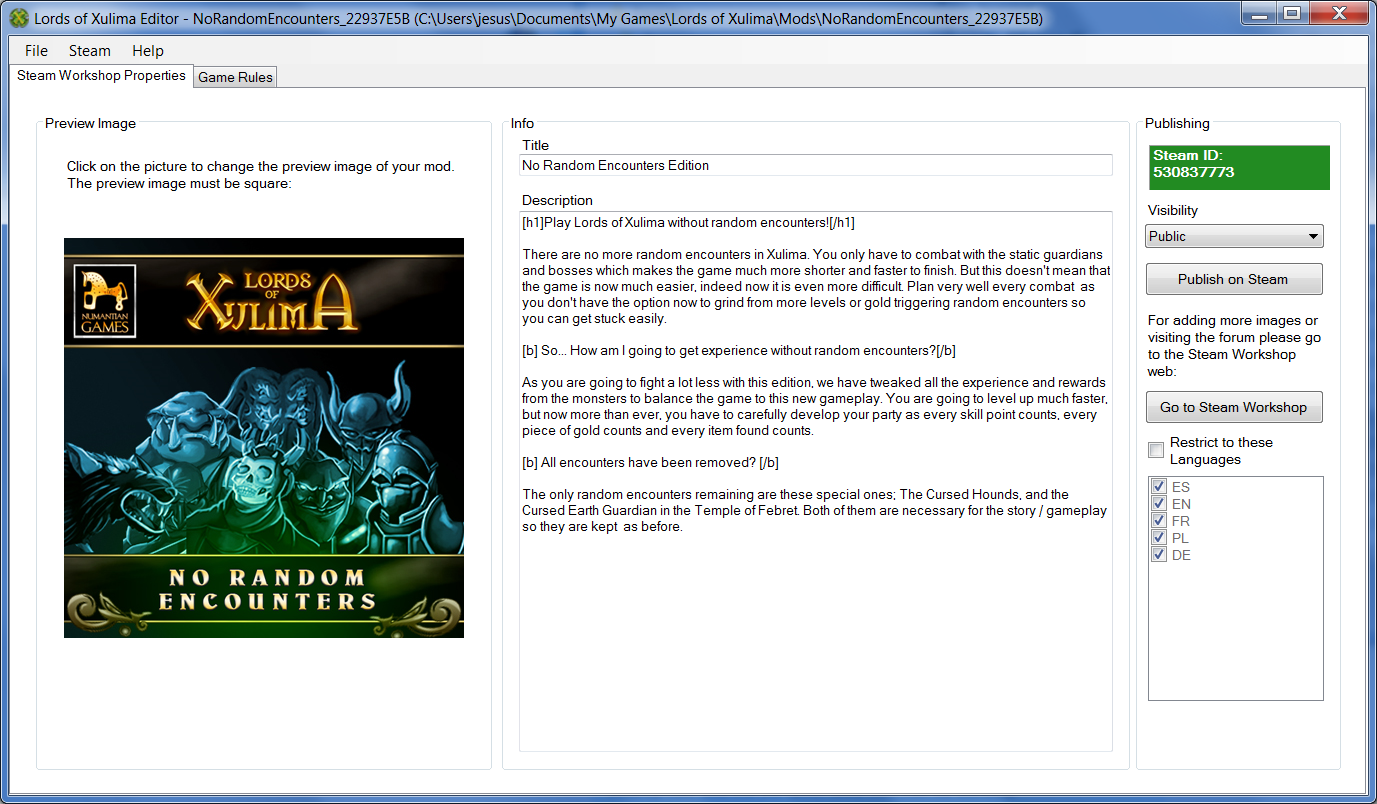The width and height of the screenshot is (1377, 804).
Task: Close the Lords of Xulima Editor window
Action: (1339, 12)
